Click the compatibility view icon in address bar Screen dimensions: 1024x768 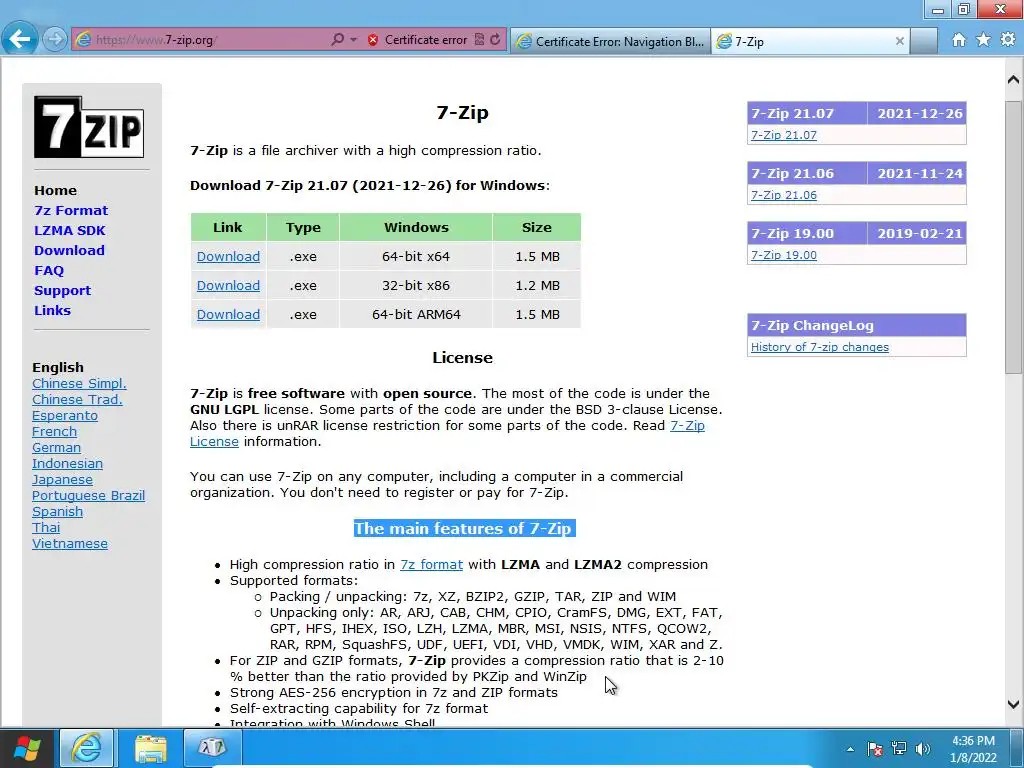tap(479, 39)
